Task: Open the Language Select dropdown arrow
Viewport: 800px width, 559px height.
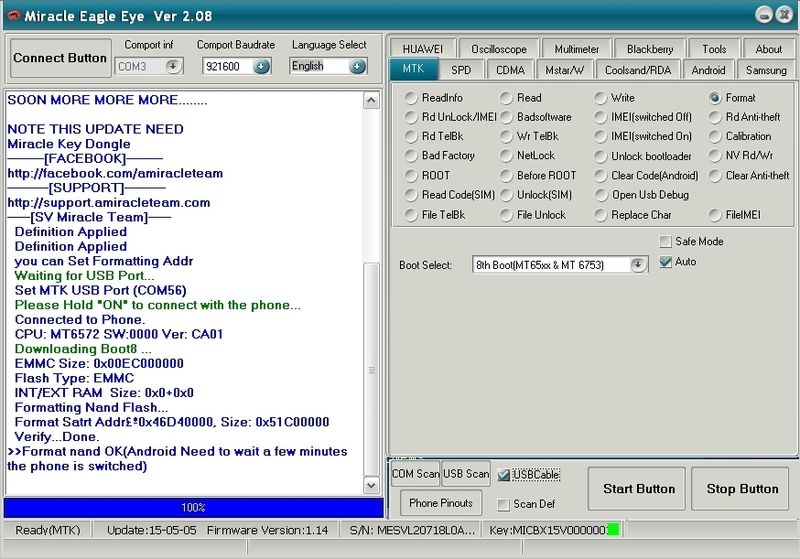Action: pos(357,66)
